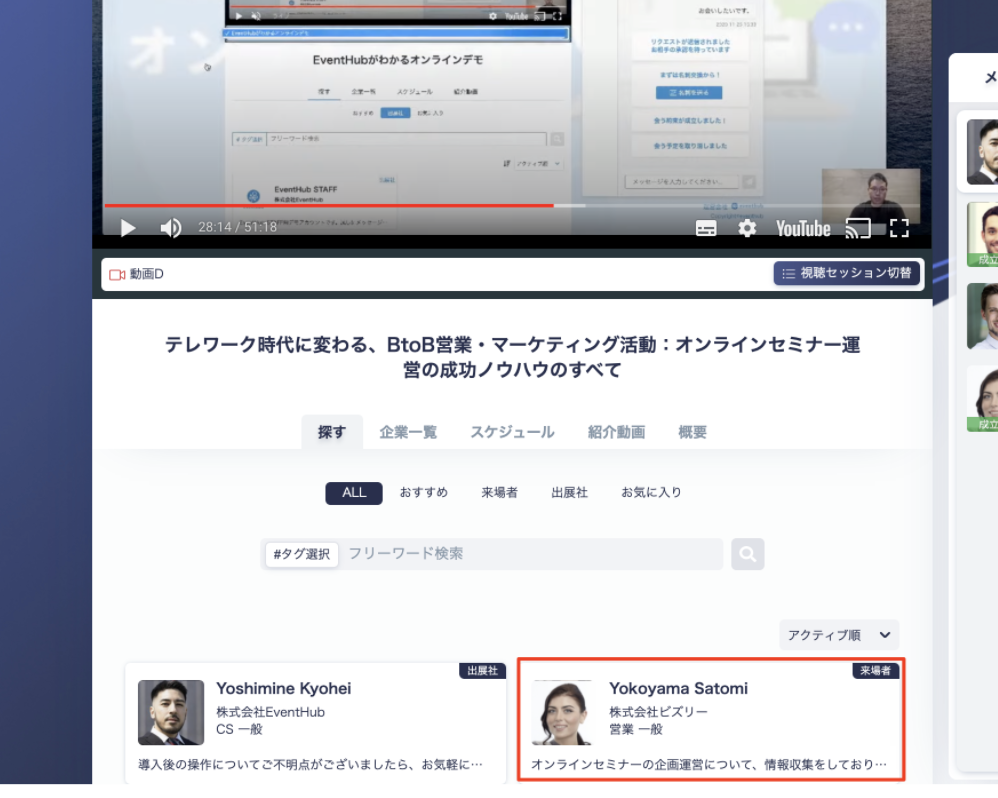Filter list by 来場者
Image resolution: width=998 pixels, height=798 pixels.
click(500, 493)
